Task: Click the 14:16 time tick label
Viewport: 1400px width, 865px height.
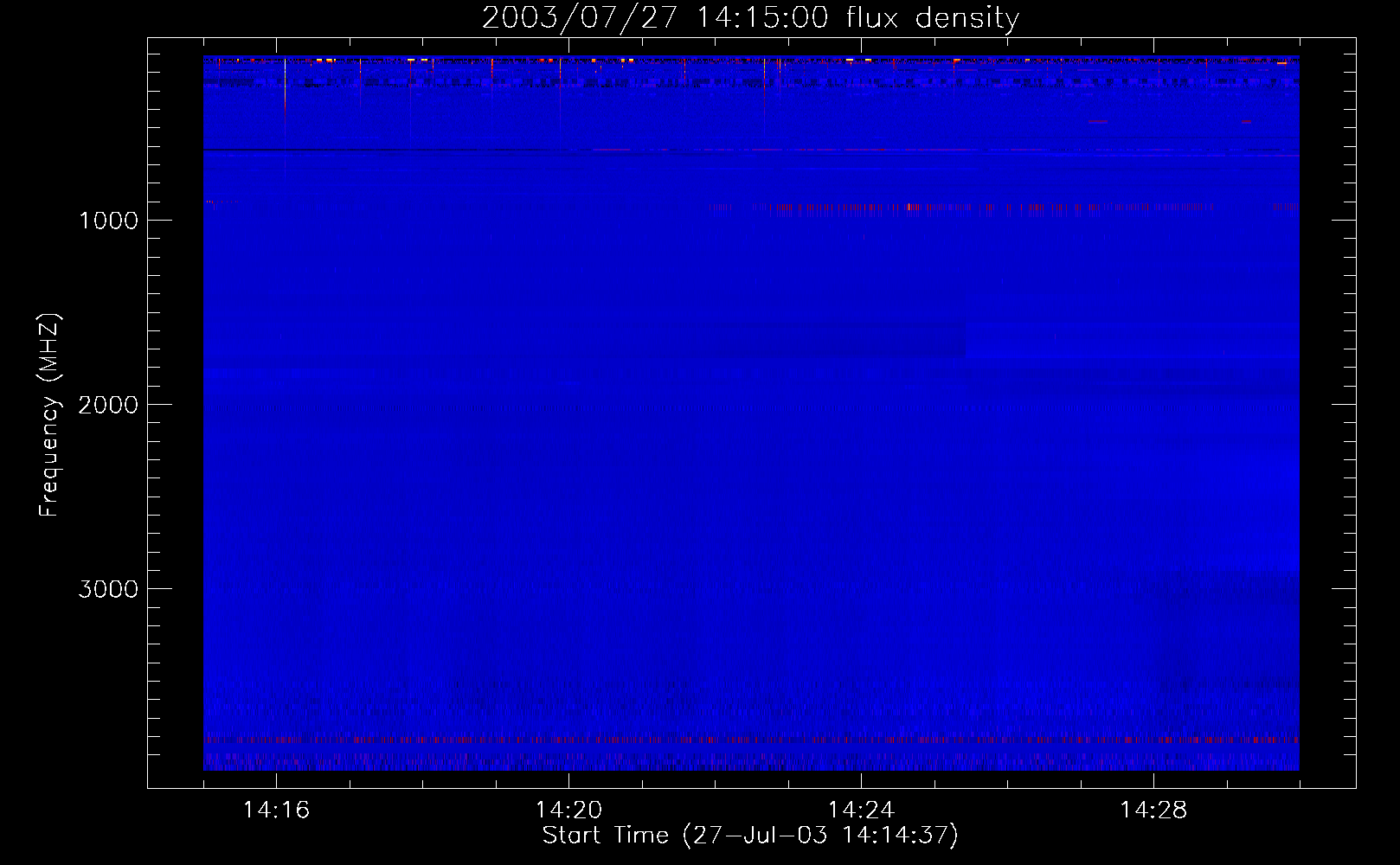Action: (276, 810)
